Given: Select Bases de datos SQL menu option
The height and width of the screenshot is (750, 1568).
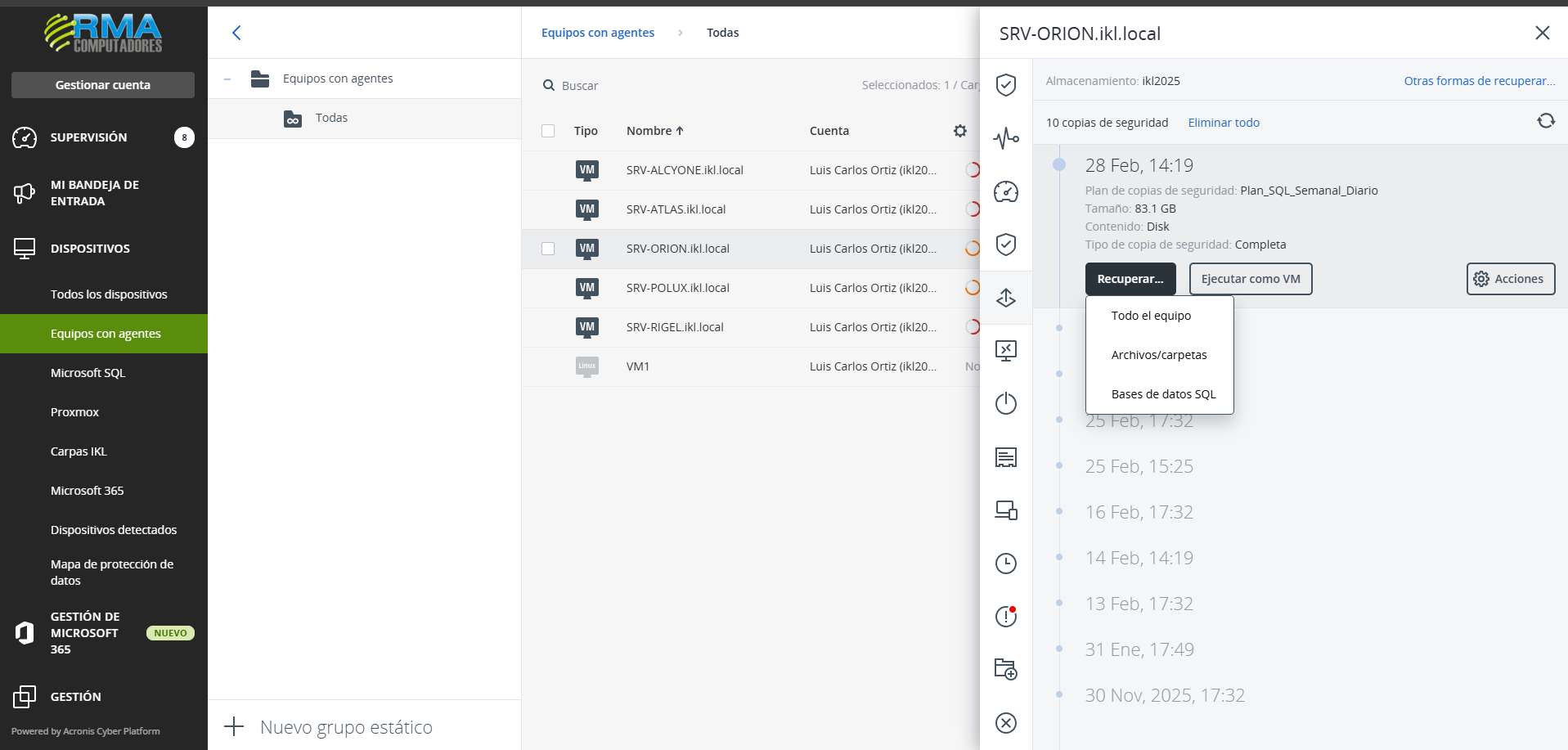Looking at the screenshot, I should coord(1163,394).
